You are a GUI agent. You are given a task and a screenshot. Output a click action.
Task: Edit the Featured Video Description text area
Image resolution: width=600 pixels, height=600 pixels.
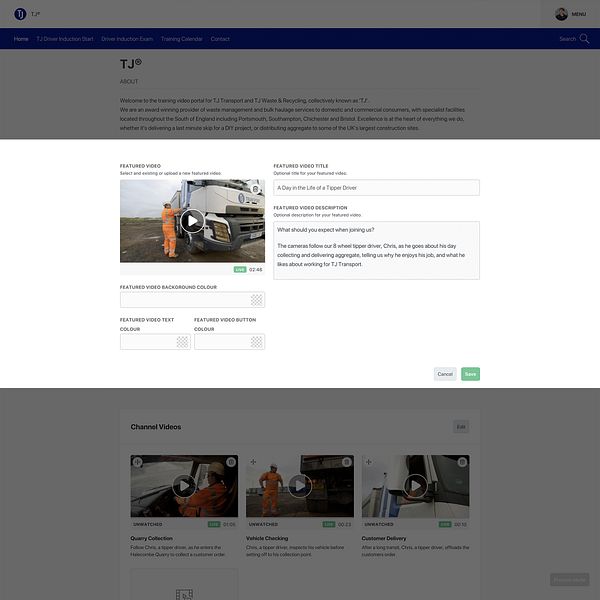point(376,250)
